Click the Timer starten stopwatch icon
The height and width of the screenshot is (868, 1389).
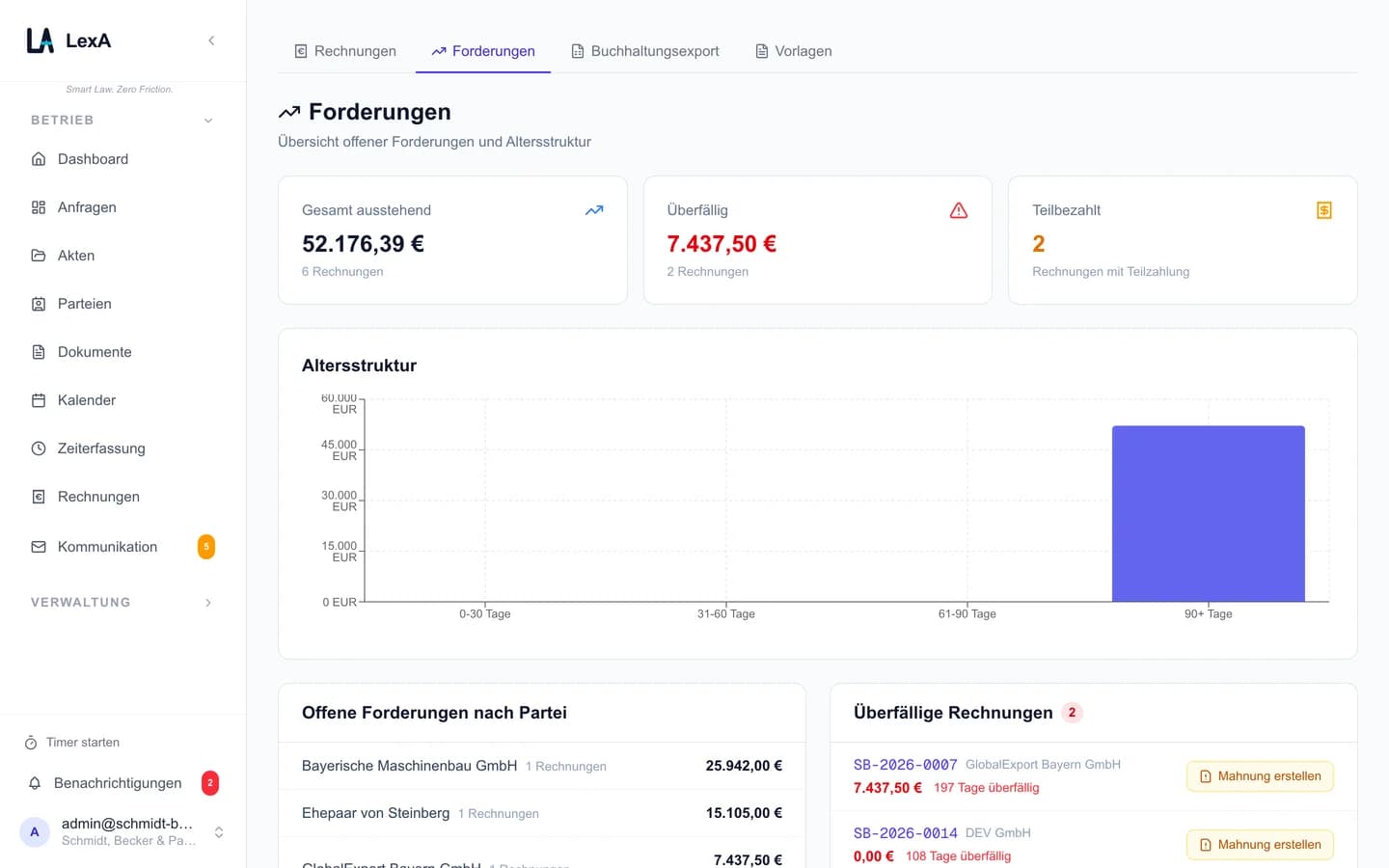coord(30,743)
